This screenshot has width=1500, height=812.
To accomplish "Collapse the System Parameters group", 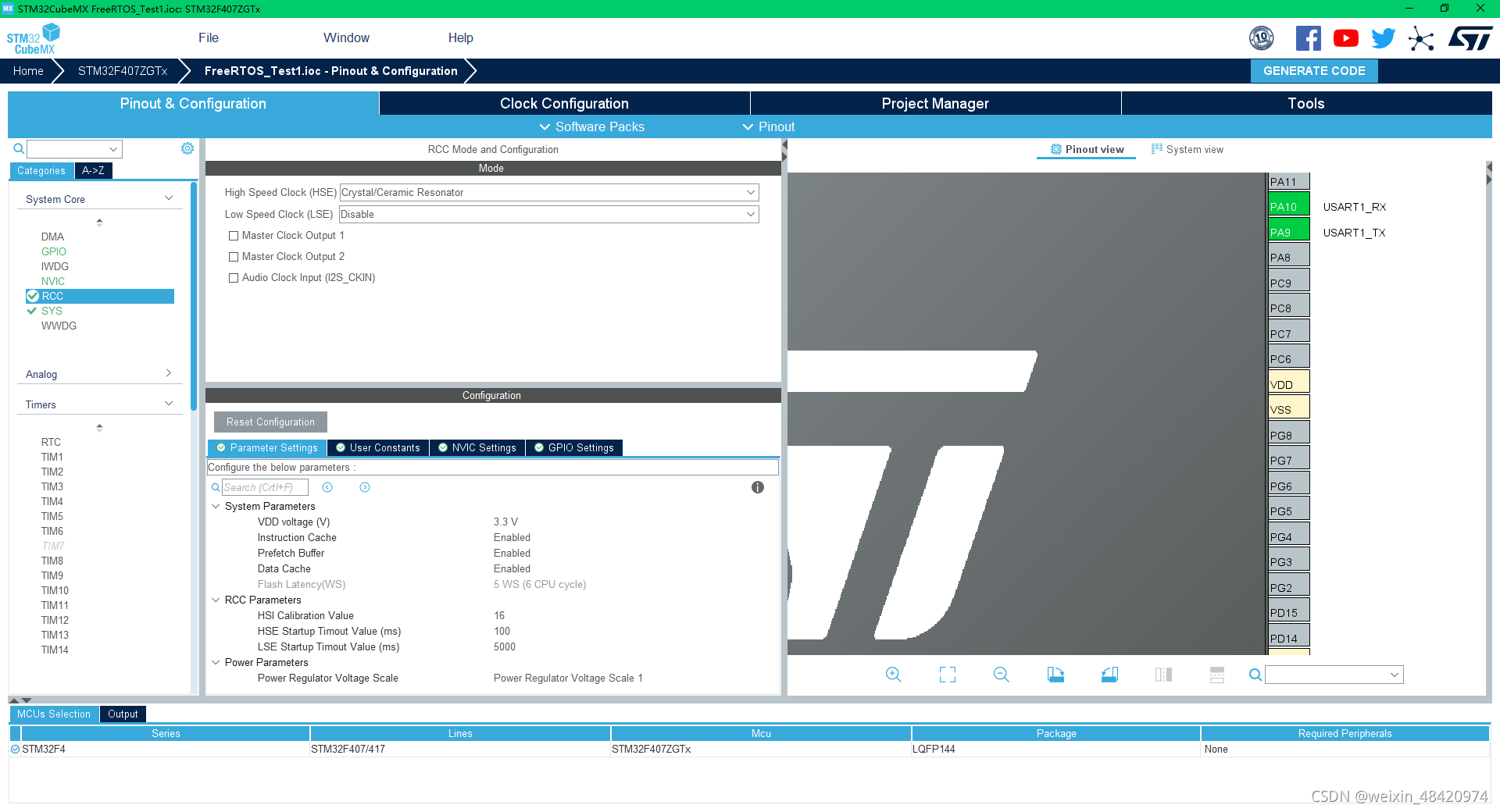I will [216, 506].
